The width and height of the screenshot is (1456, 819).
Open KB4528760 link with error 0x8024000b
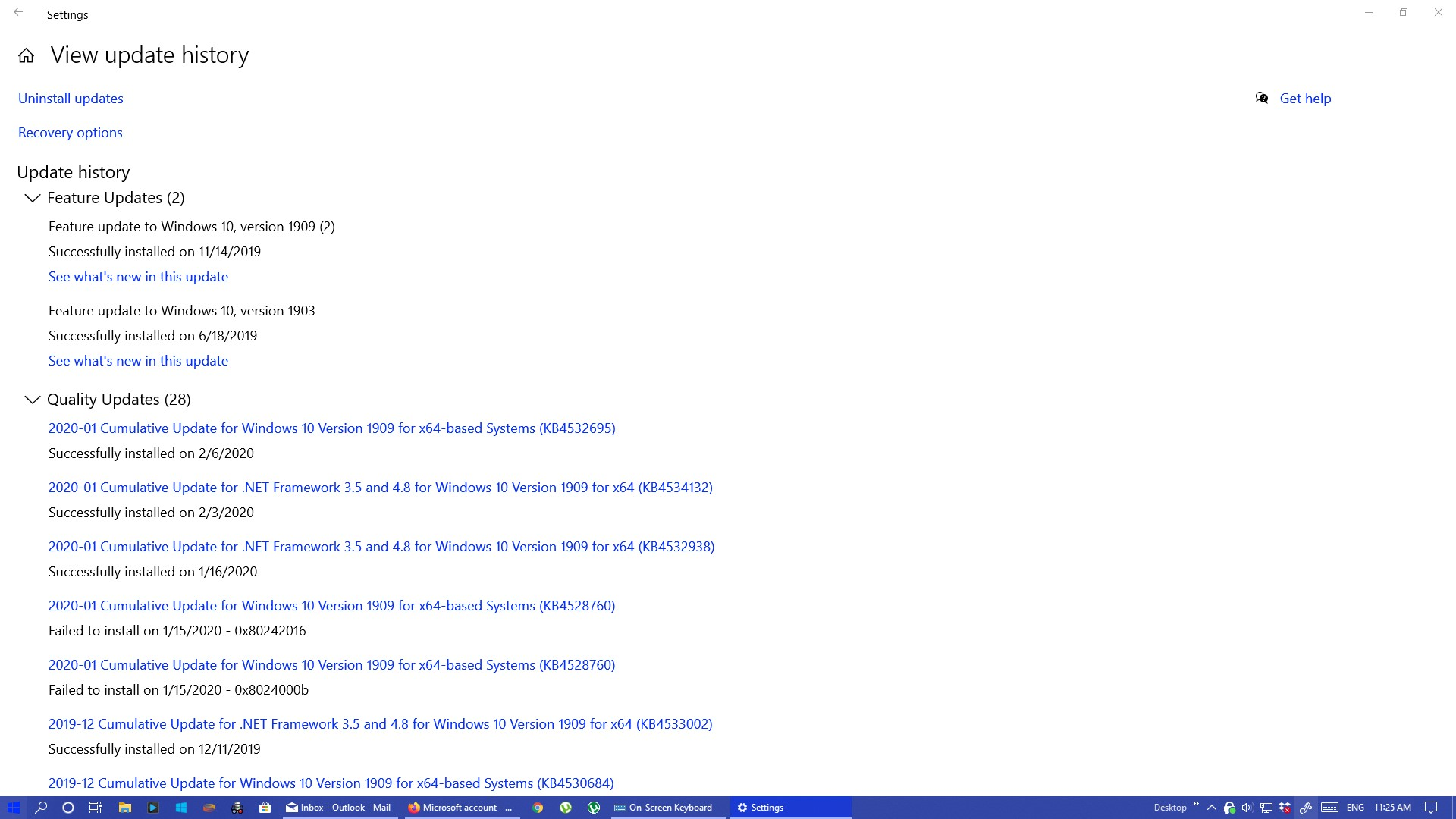point(332,665)
